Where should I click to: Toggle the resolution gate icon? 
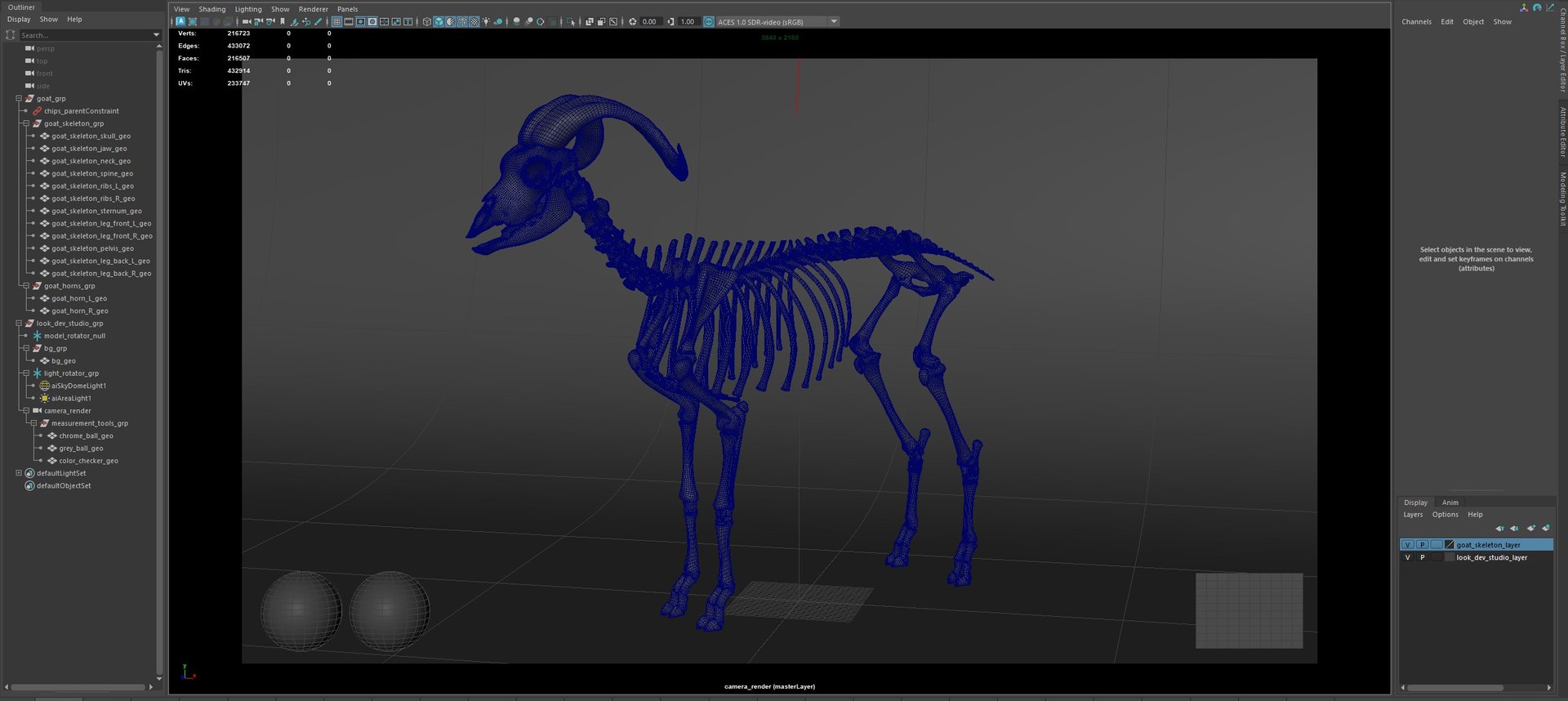(360, 21)
